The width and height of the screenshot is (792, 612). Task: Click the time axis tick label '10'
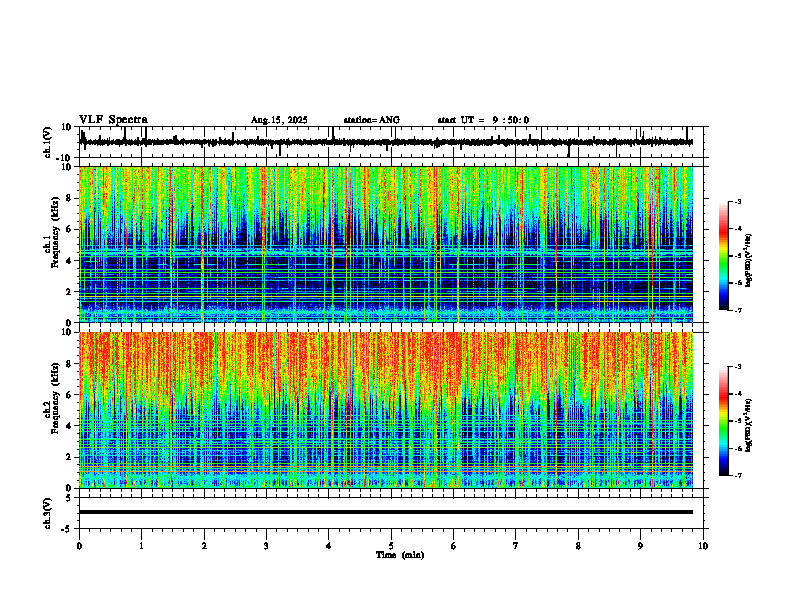703,546
